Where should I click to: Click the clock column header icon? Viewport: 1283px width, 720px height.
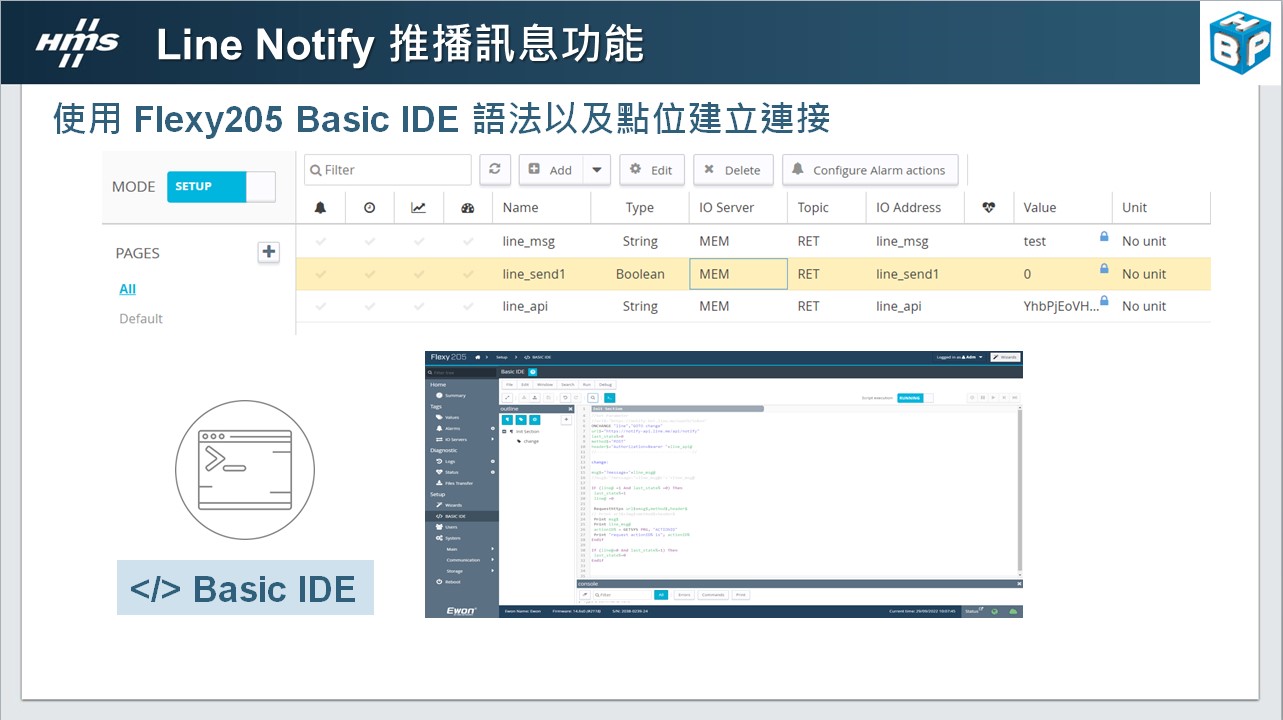370,208
